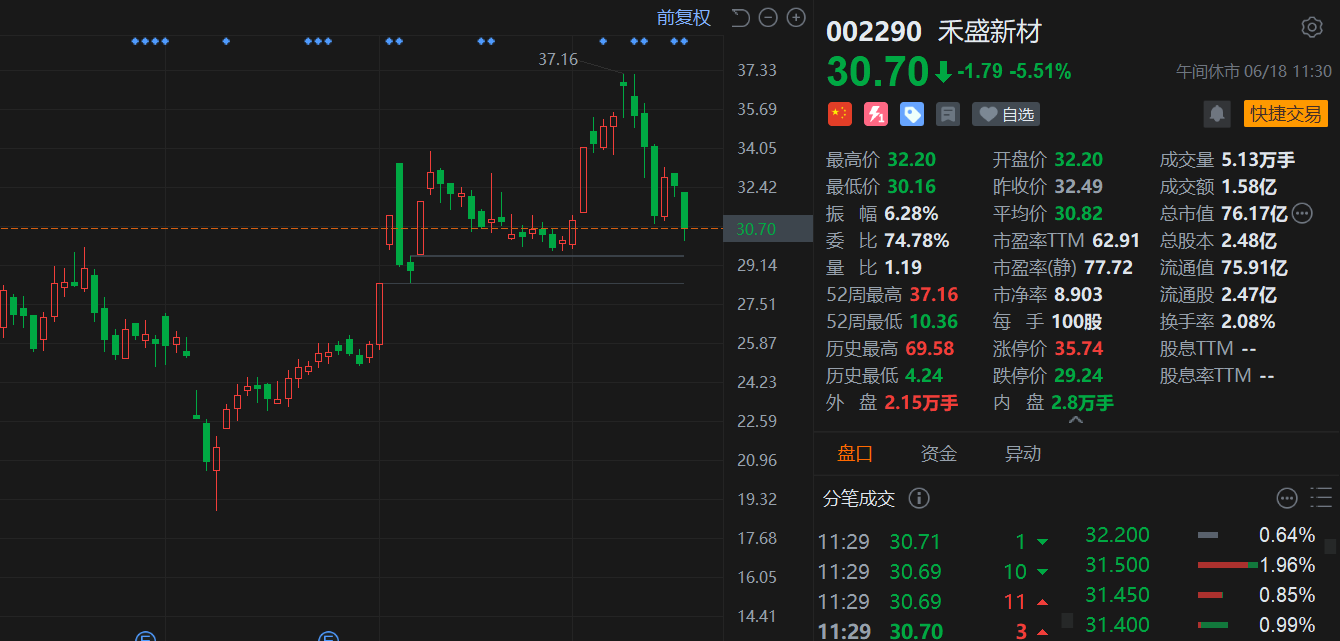Collapse the quote details with the chevron
Viewport: 1340px width, 641px height.
point(1076,422)
